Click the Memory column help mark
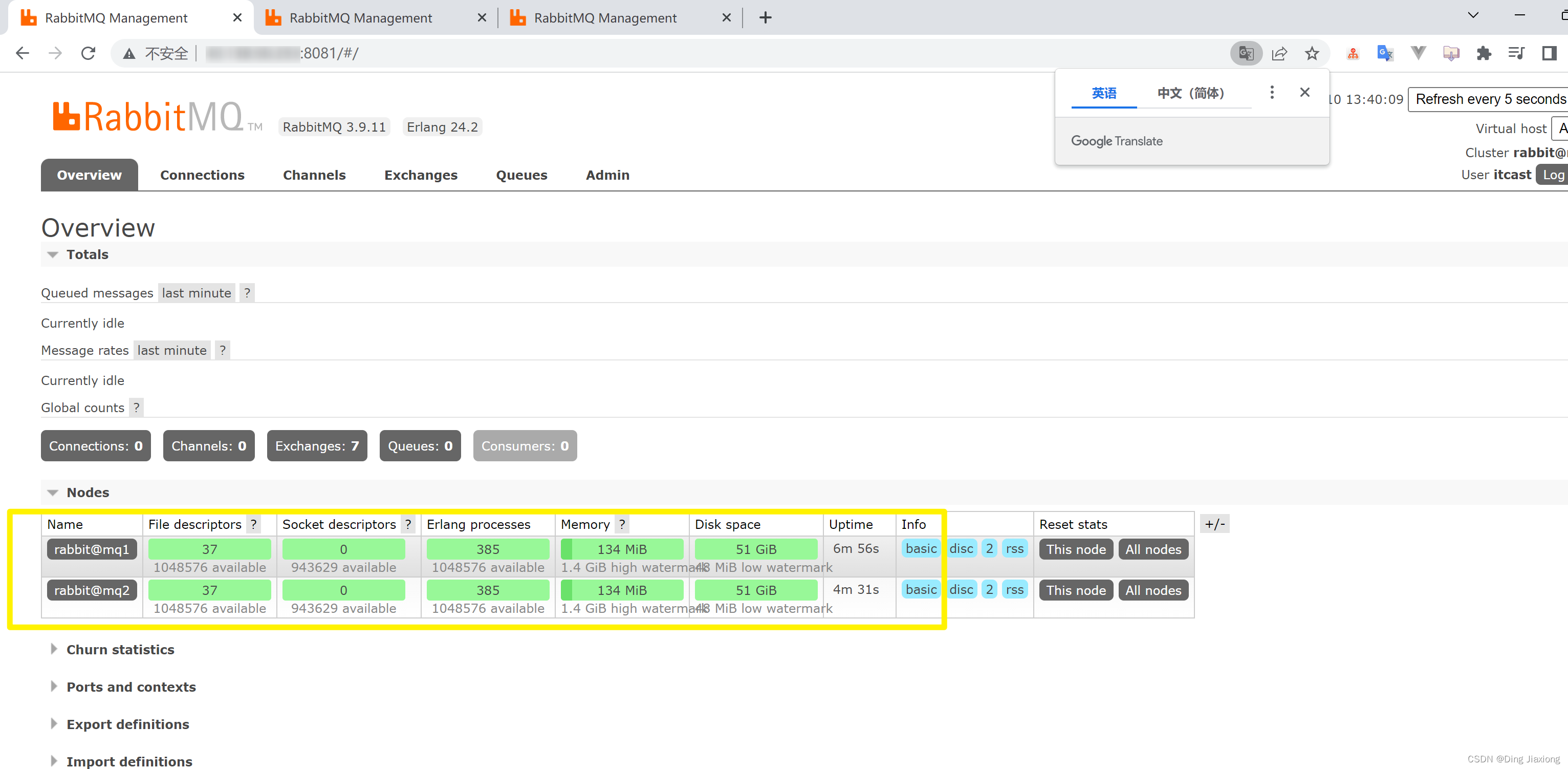The height and width of the screenshot is (769, 1568). click(621, 524)
